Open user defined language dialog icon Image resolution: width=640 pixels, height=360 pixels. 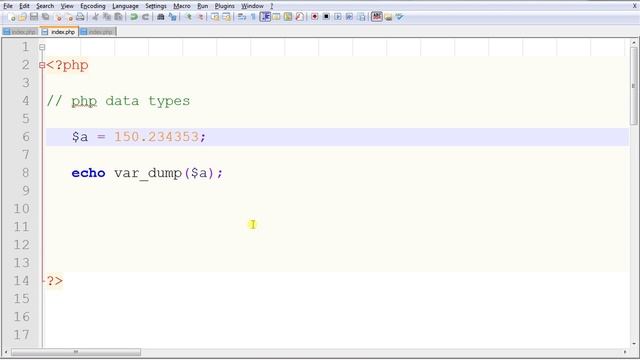[276, 17]
